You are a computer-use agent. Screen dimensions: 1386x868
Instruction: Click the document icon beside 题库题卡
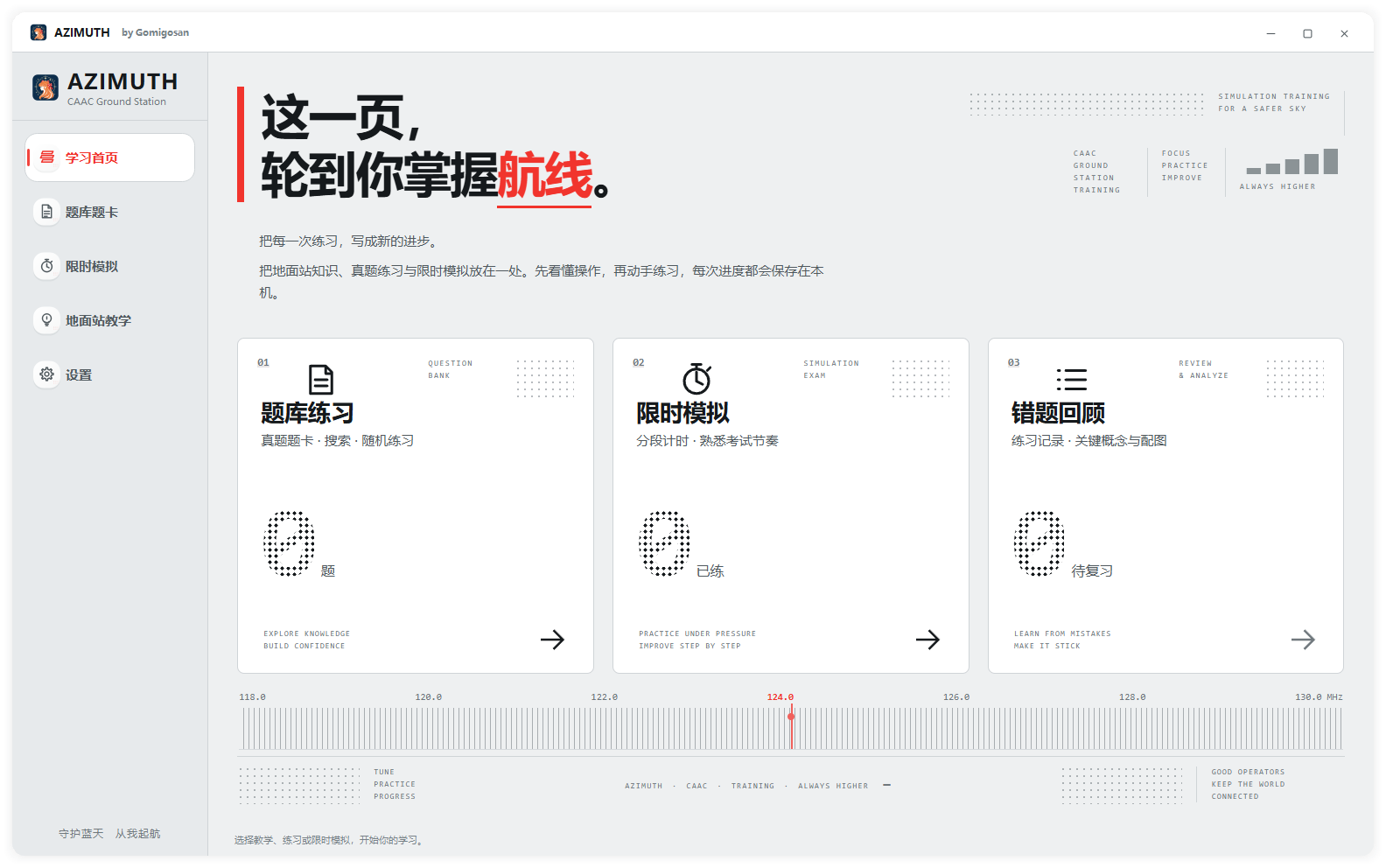47,212
